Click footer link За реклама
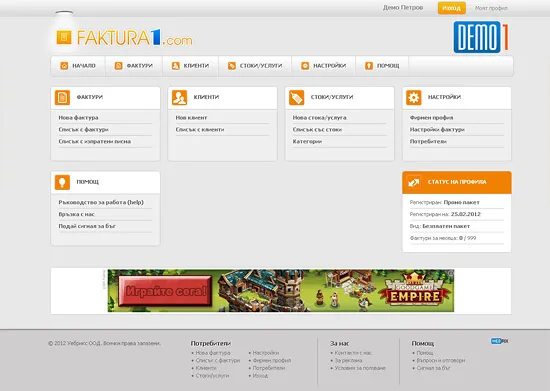The width and height of the screenshot is (550, 391). point(348,360)
